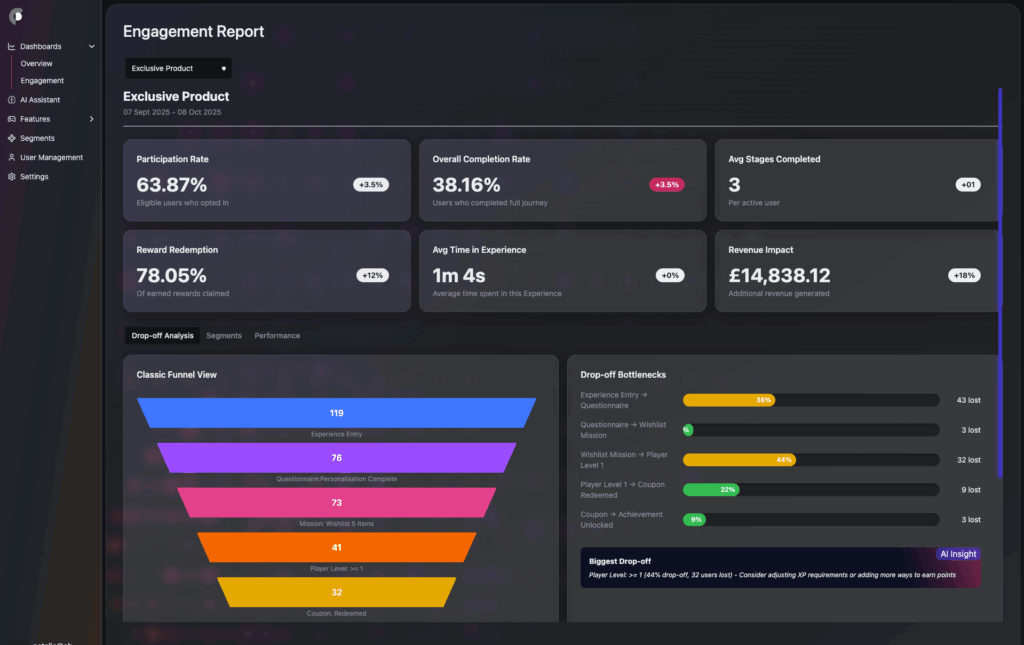1024x645 pixels.
Task: Select the Drop-off Analysis tab
Action: tap(162, 336)
